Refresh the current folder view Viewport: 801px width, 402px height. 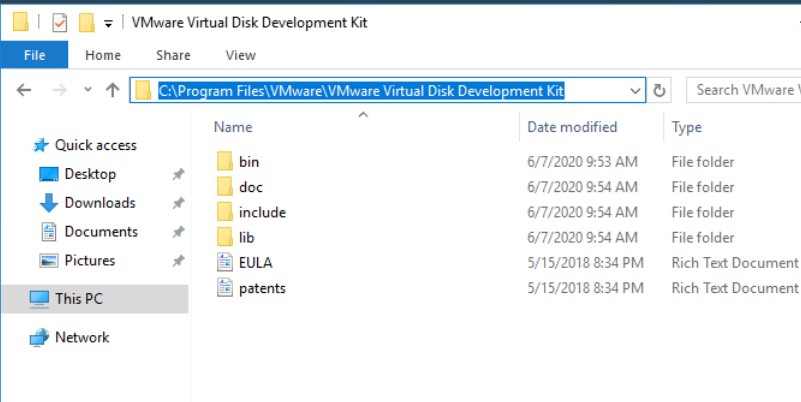pos(659,91)
